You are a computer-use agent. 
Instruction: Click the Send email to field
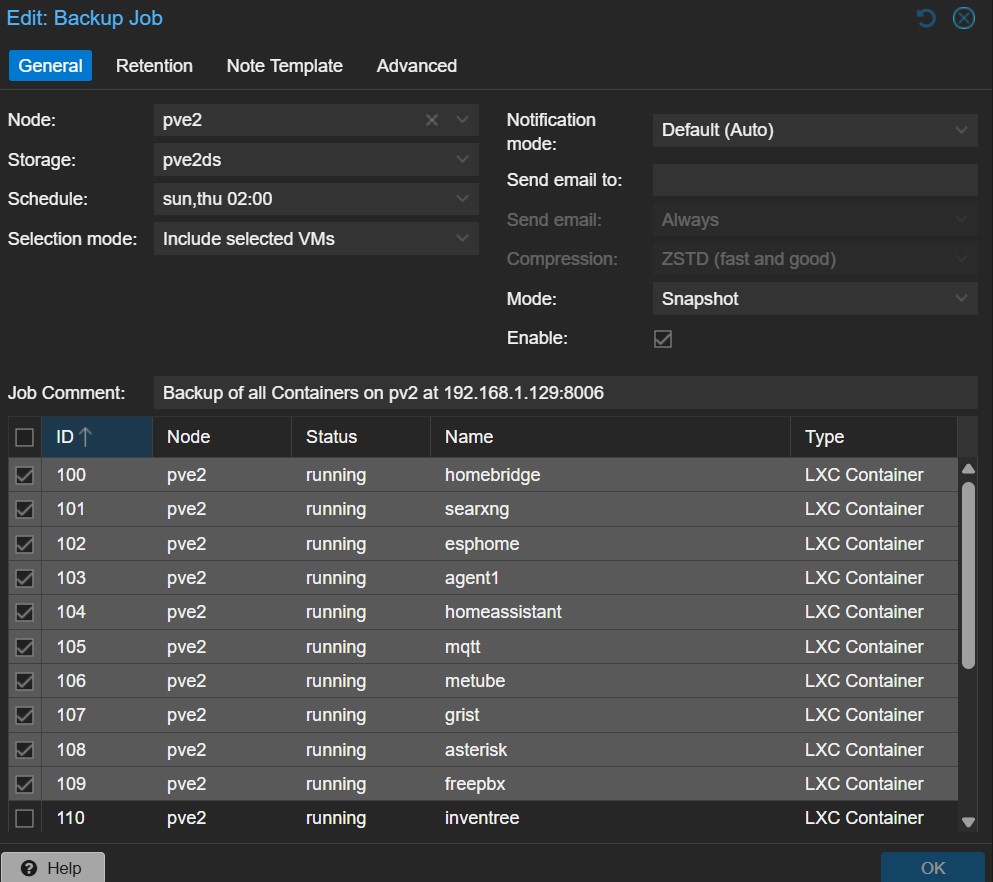[x=814, y=180]
